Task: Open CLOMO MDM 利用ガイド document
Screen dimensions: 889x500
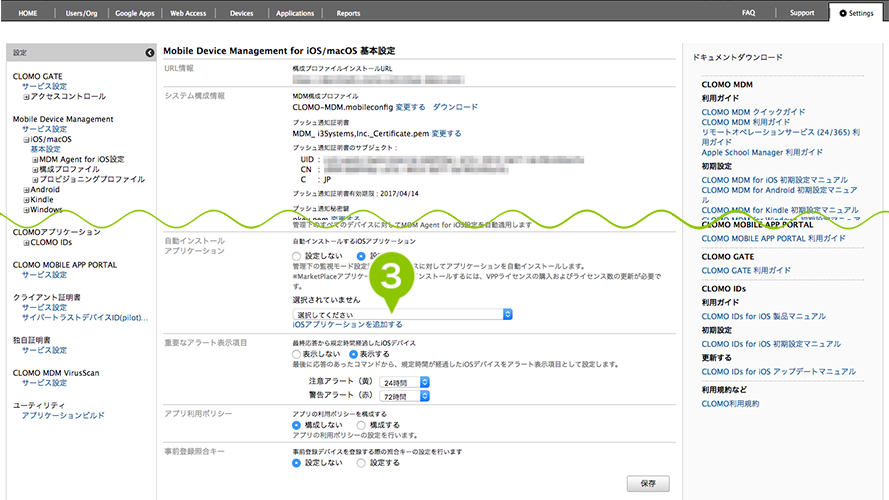Action: pos(746,122)
